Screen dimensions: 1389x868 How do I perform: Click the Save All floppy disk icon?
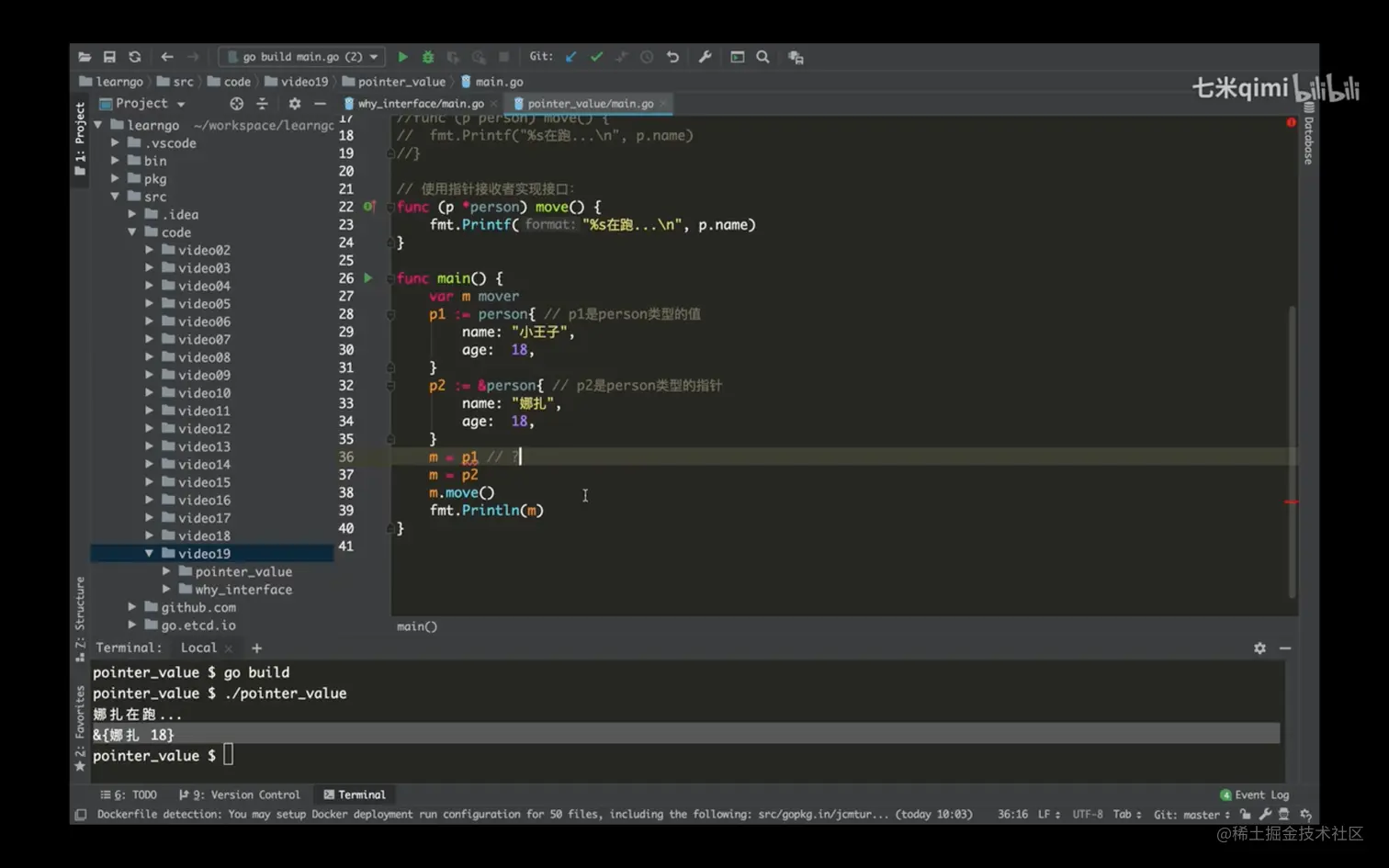109,57
